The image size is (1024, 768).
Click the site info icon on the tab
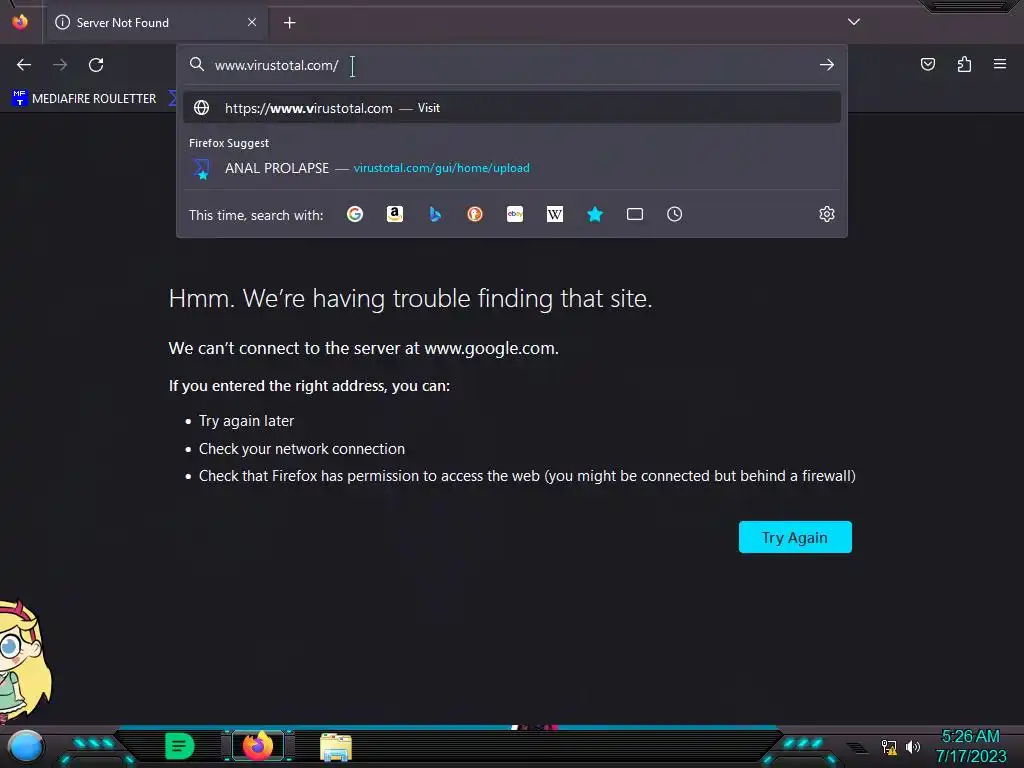click(63, 22)
